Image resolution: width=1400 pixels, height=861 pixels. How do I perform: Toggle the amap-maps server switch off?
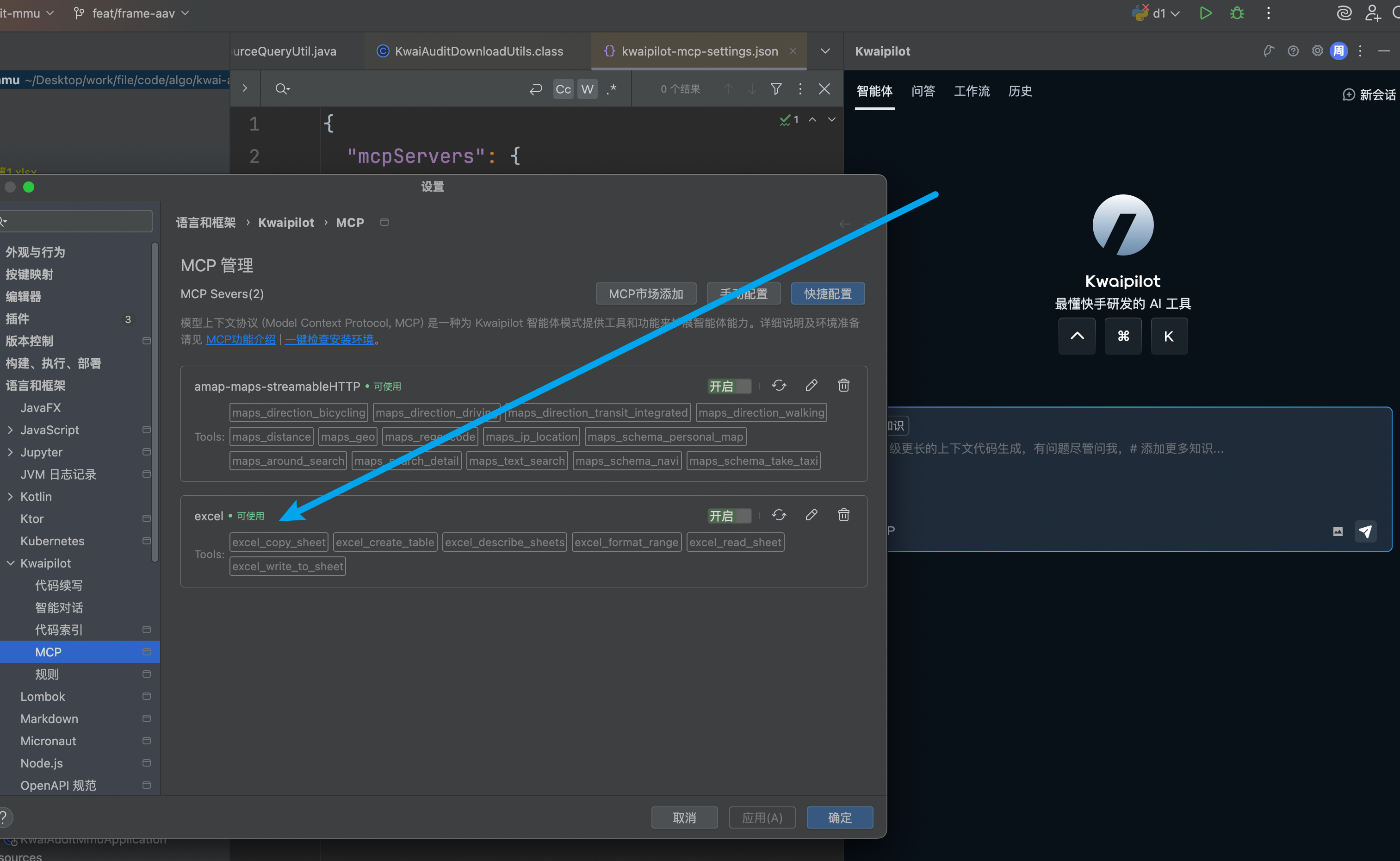(729, 386)
